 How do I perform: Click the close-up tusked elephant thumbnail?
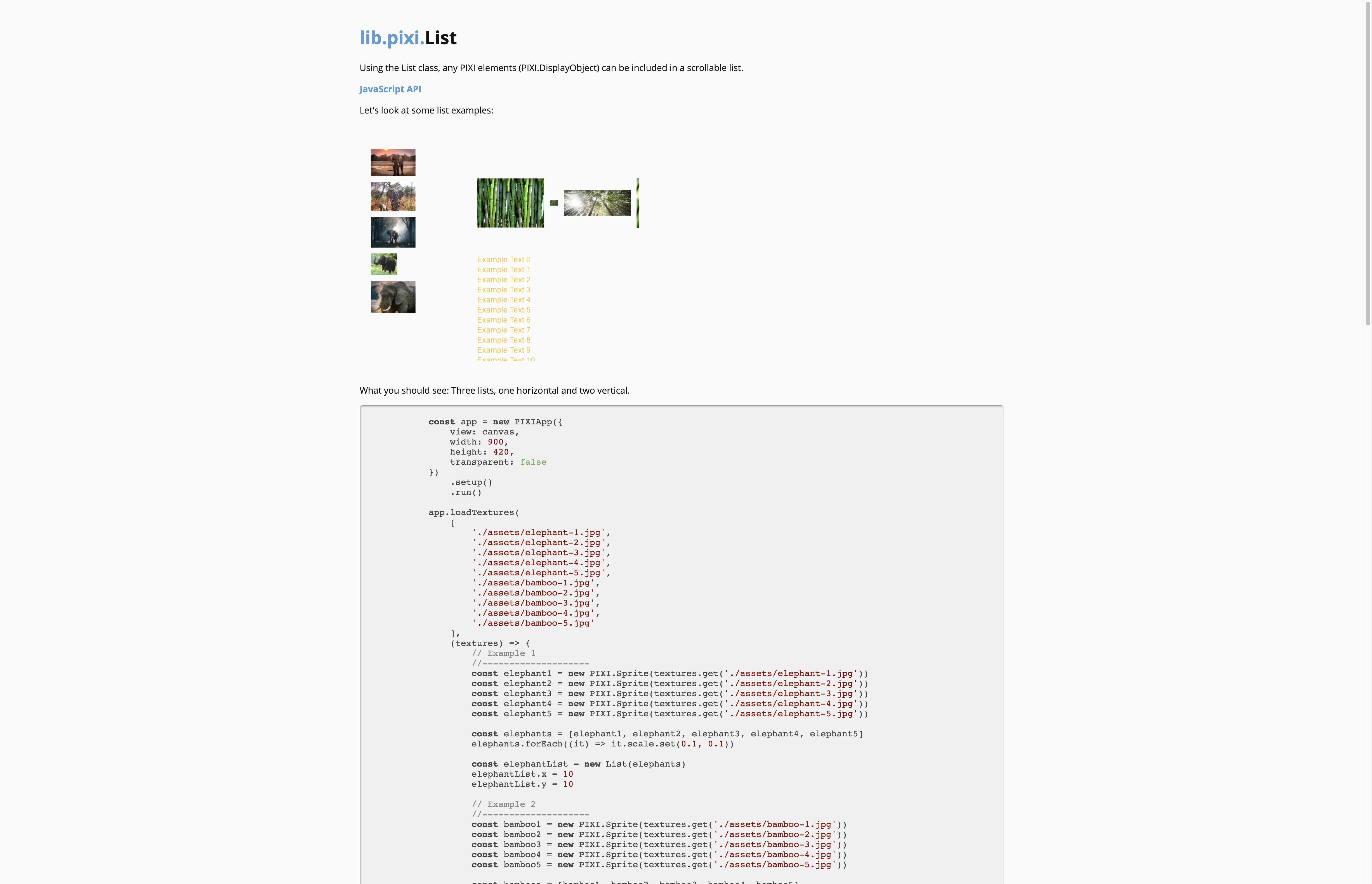[x=393, y=297]
